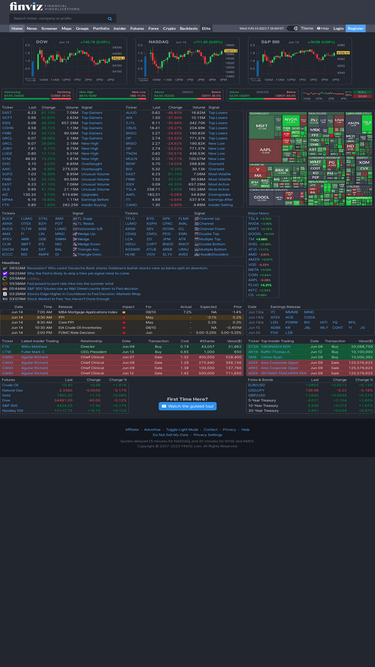Click the TL Supp. signal pattern icon
Screen dimensions: 375x667
tap(75, 219)
